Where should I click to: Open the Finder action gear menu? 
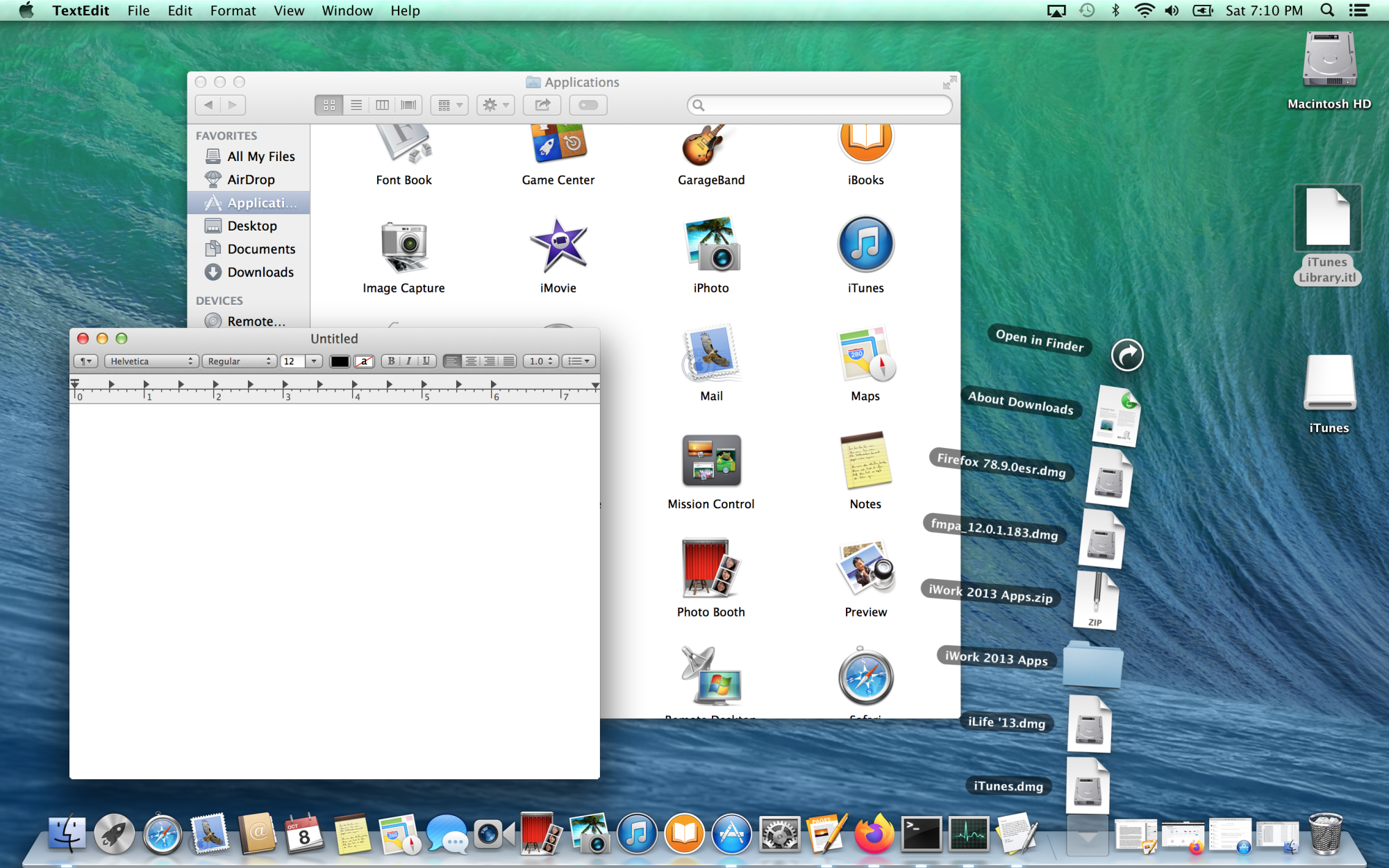tap(495, 105)
